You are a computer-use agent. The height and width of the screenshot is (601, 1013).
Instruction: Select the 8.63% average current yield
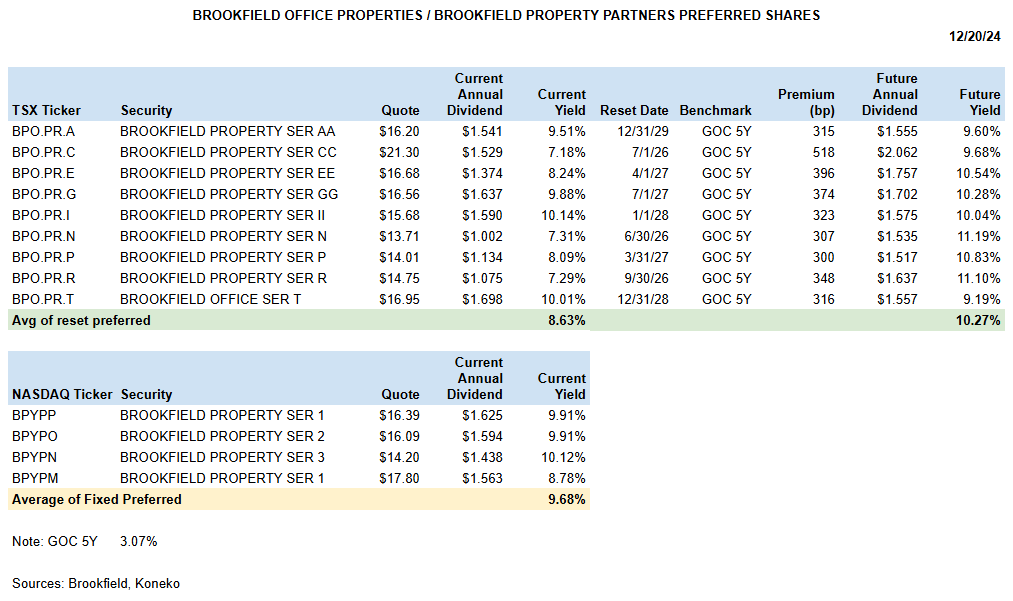[567, 321]
